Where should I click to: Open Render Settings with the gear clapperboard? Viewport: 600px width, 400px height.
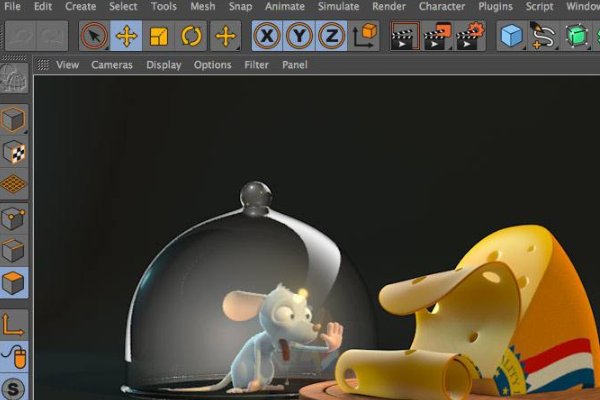[470, 38]
